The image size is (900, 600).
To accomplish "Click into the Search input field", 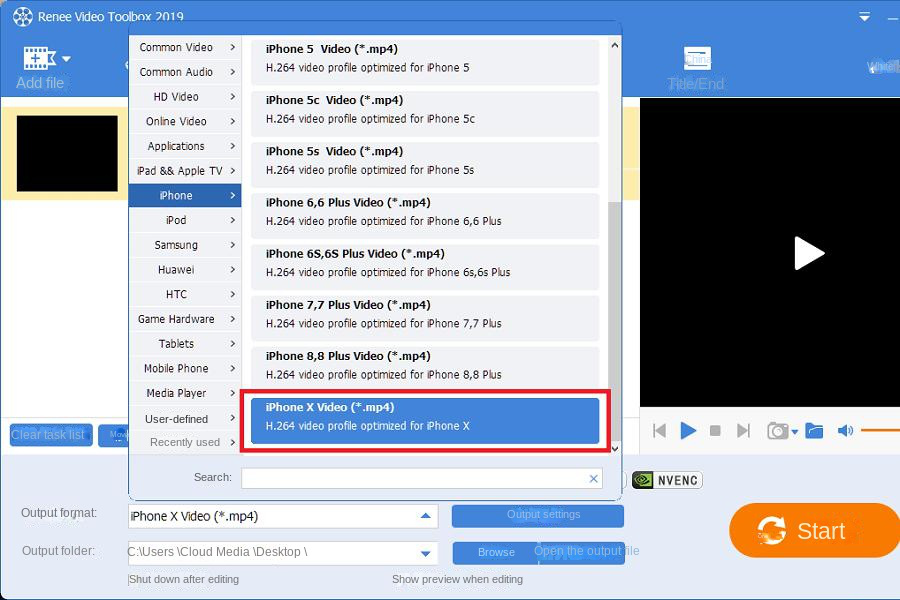I will point(413,478).
